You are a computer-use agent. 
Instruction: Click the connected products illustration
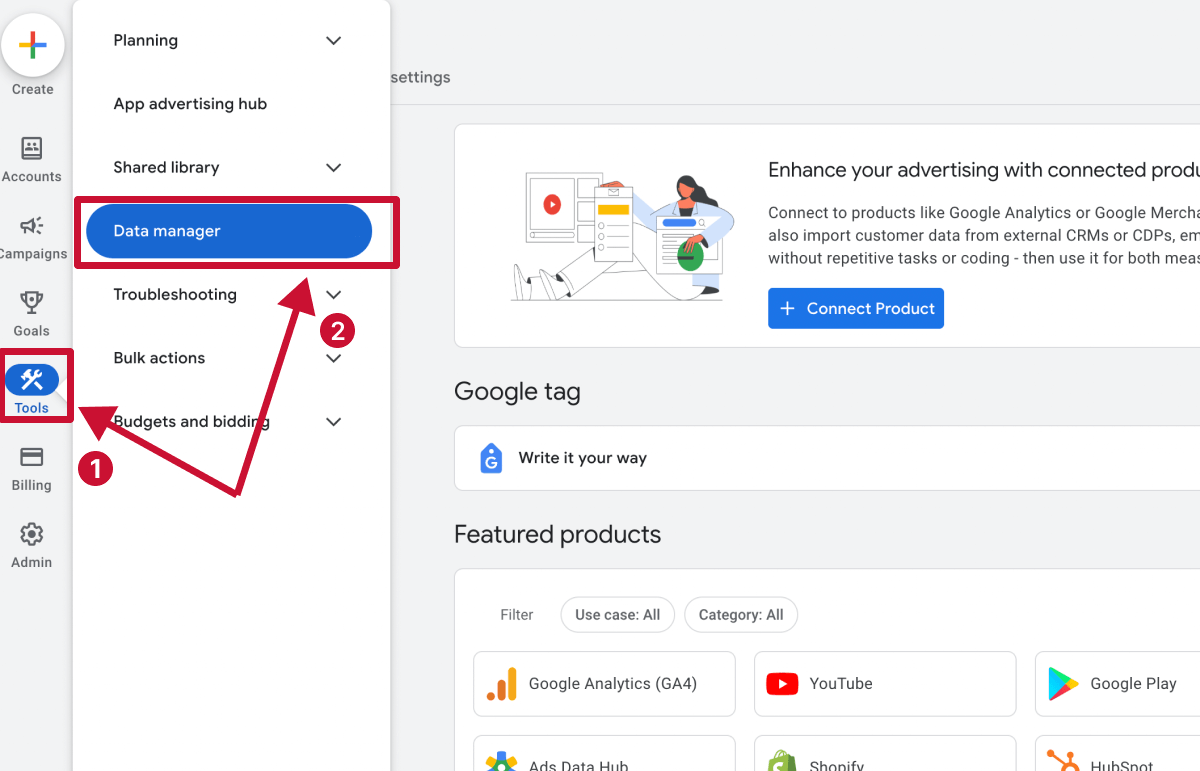(x=622, y=236)
